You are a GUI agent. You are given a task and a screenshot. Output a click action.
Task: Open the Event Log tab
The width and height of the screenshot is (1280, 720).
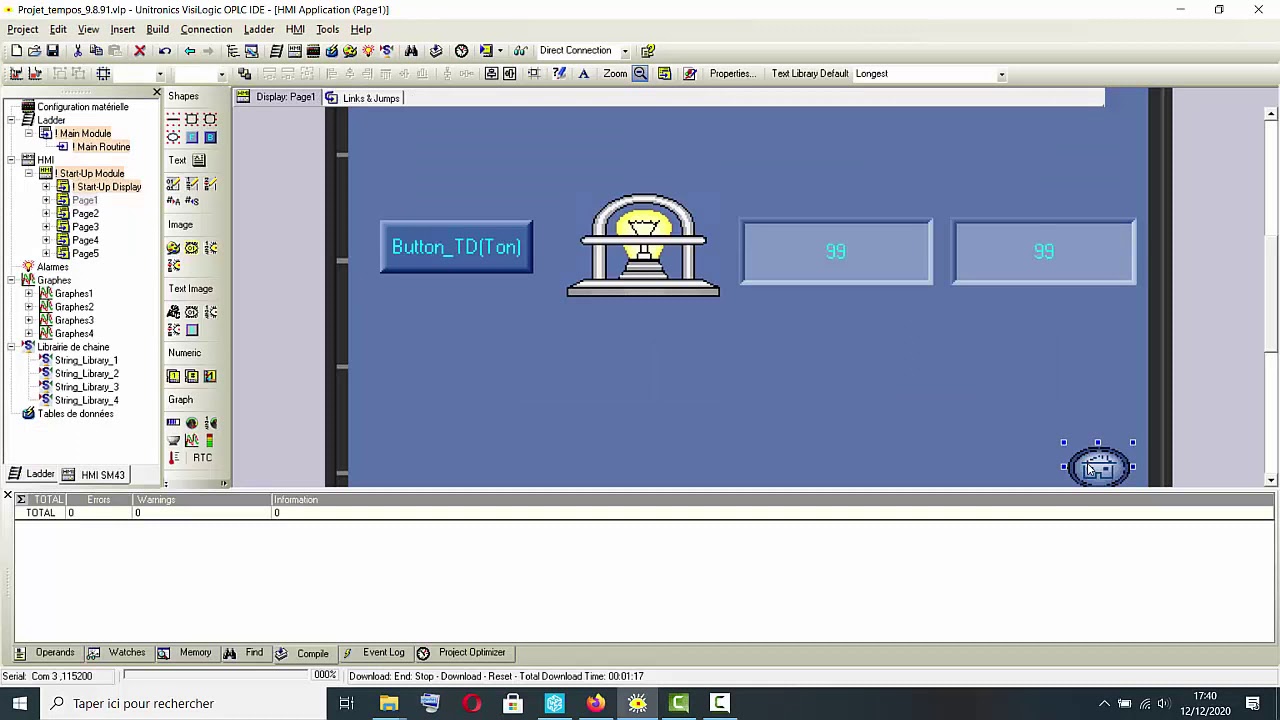374,653
